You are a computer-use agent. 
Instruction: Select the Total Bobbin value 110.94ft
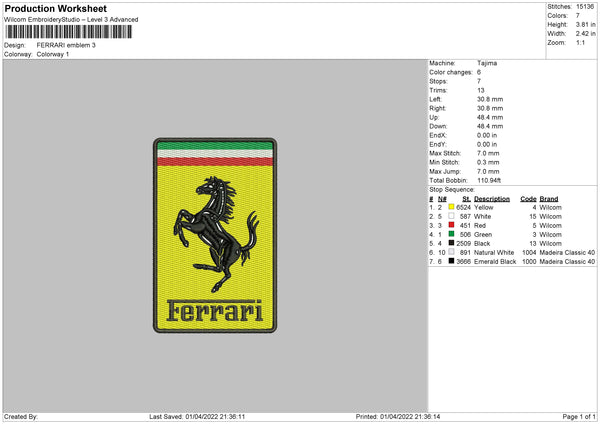489,180
